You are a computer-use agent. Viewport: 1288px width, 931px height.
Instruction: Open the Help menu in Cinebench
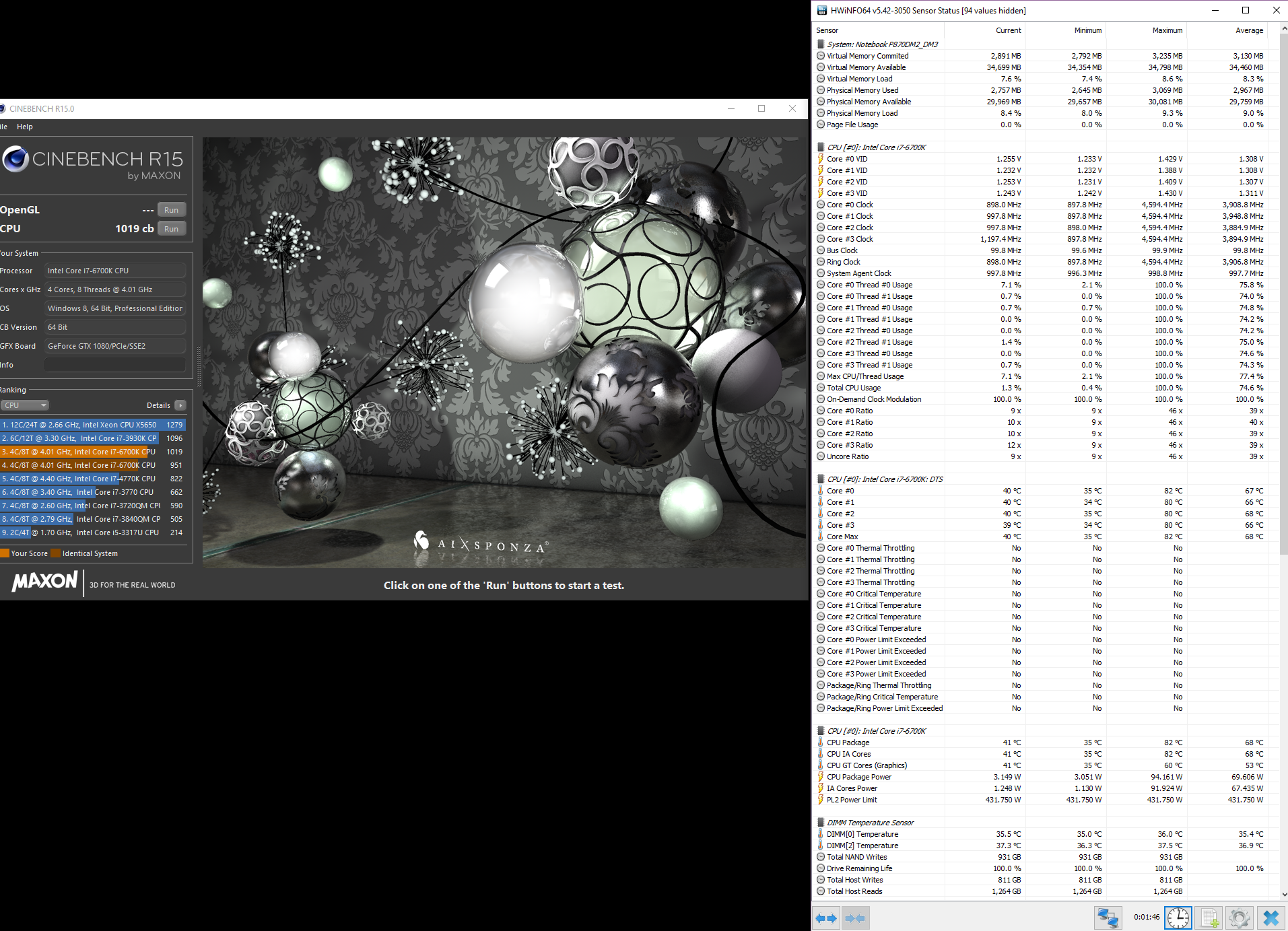pos(25,127)
